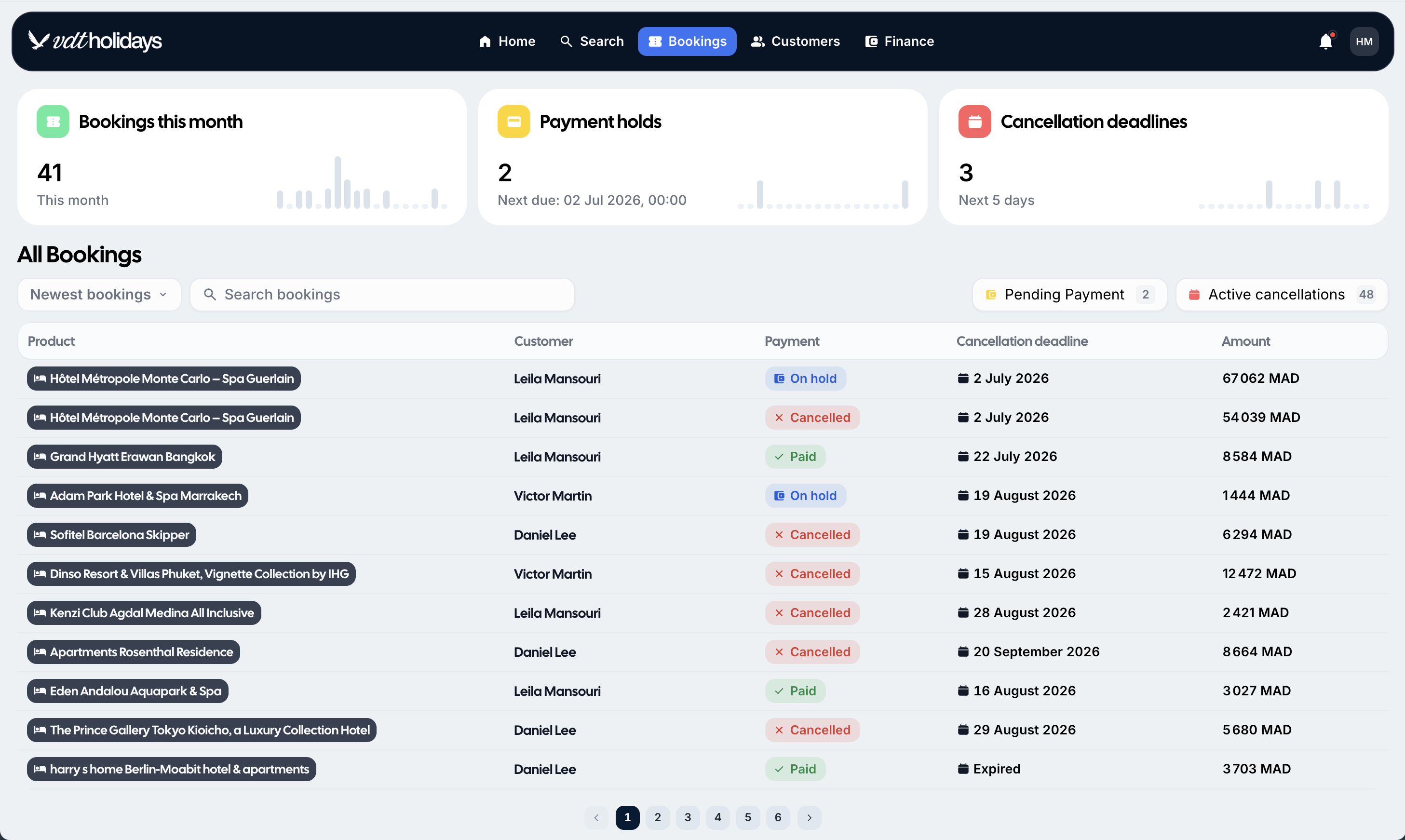
Task: Click the Customer column header
Action: pyautogui.click(x=543, y=341)
